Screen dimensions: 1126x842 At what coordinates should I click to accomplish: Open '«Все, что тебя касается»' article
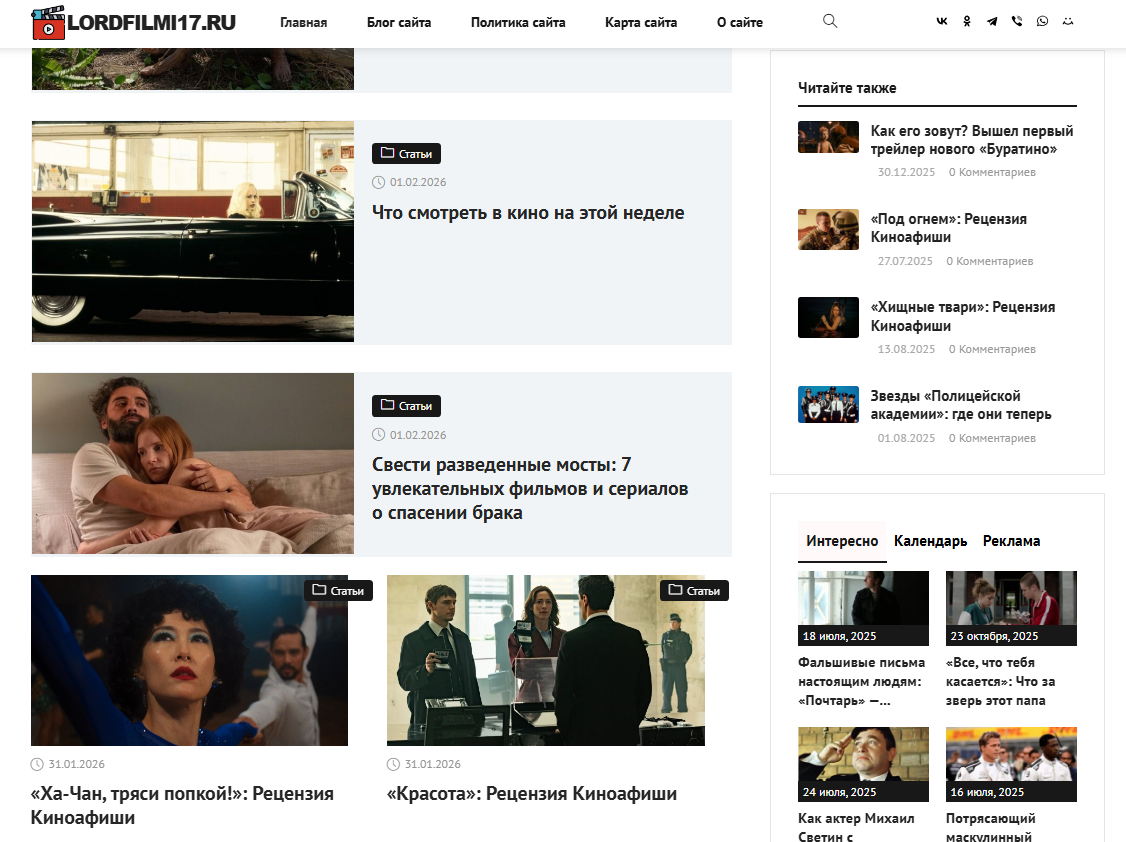[x=1000, y=681]
